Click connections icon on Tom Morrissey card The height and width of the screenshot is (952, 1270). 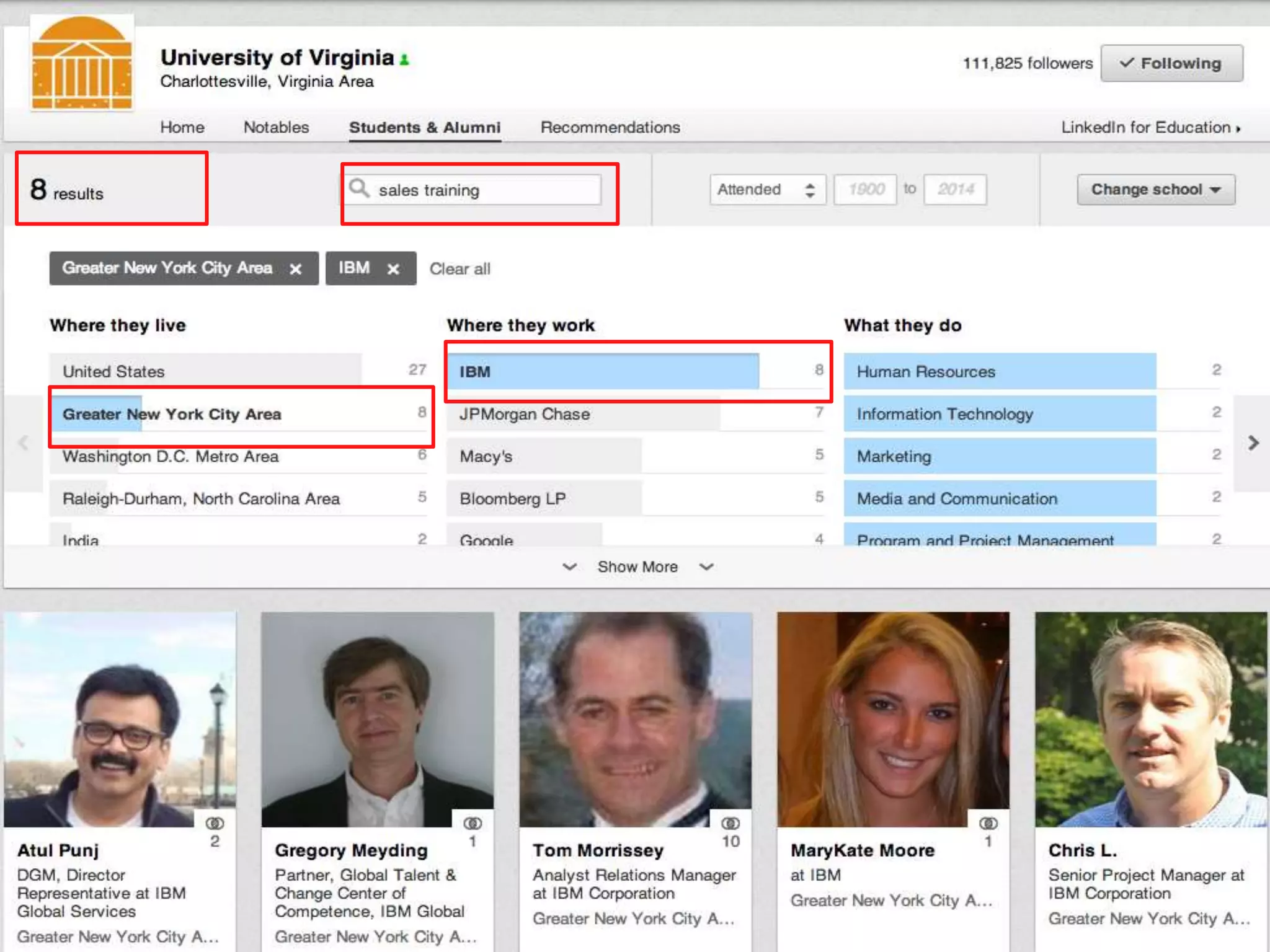(x=730, y=823)
